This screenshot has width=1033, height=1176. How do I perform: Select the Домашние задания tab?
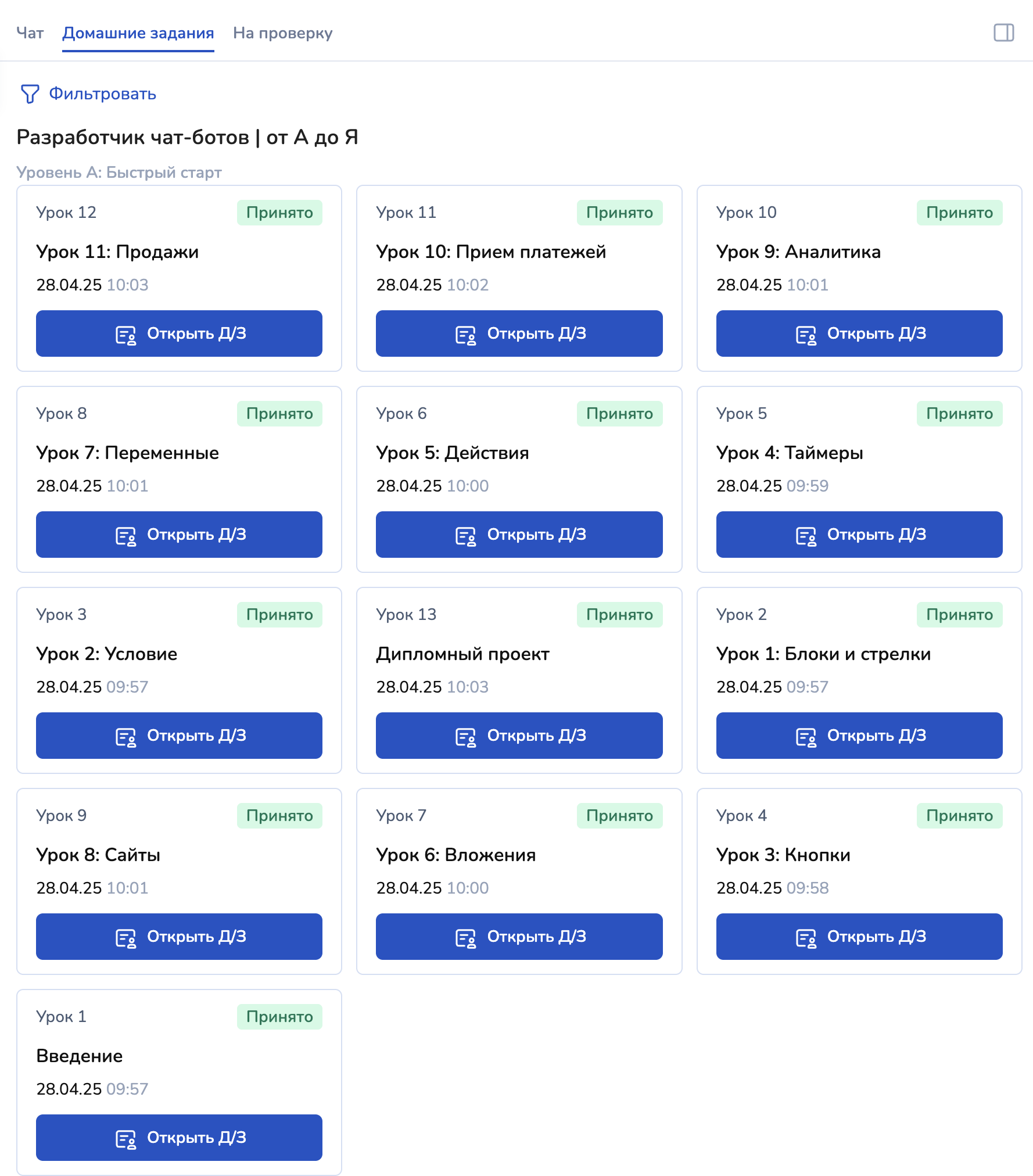(138, 33)
